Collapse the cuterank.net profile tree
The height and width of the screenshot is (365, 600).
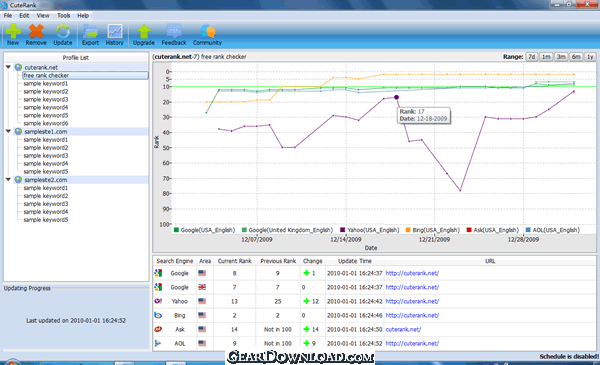tap(8, 67)
